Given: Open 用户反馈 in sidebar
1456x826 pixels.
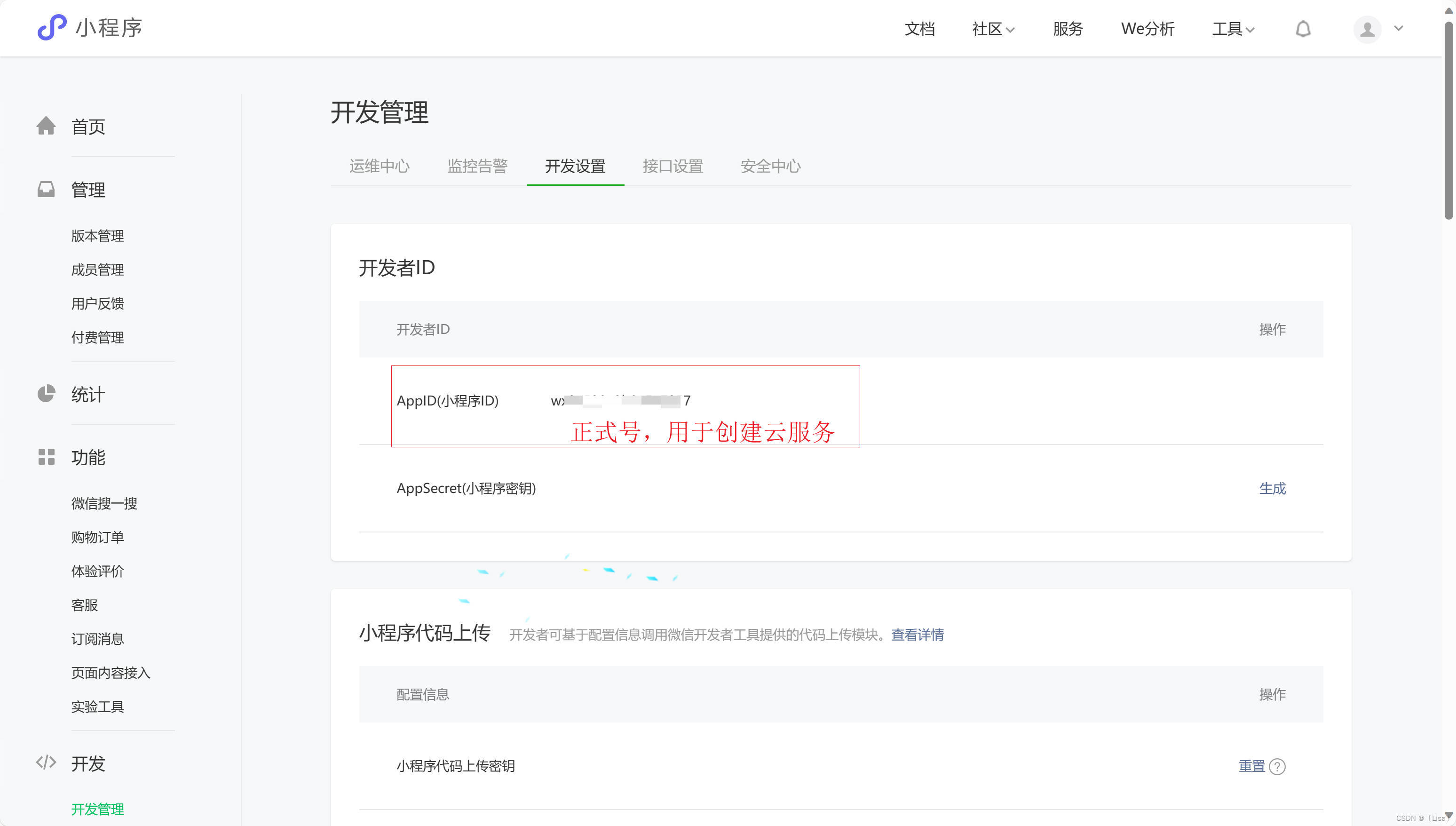Looking at the screenshot, I should 97,304.
